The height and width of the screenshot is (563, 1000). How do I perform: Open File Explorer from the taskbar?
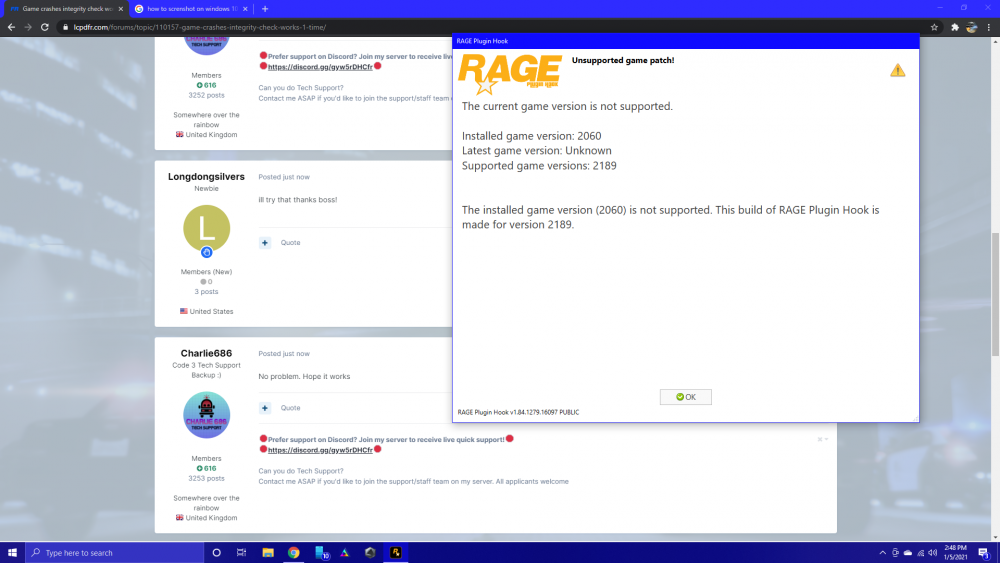pos(268,553)
